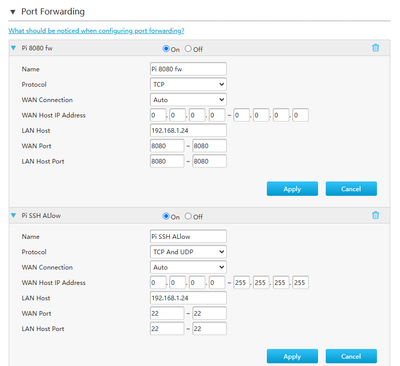Image resolution: width=400 pixels, height=366 pixels.
Task: Edit first 255 octet in Pi SSH ALlow WAN Host IP
Action: point(241,282)
